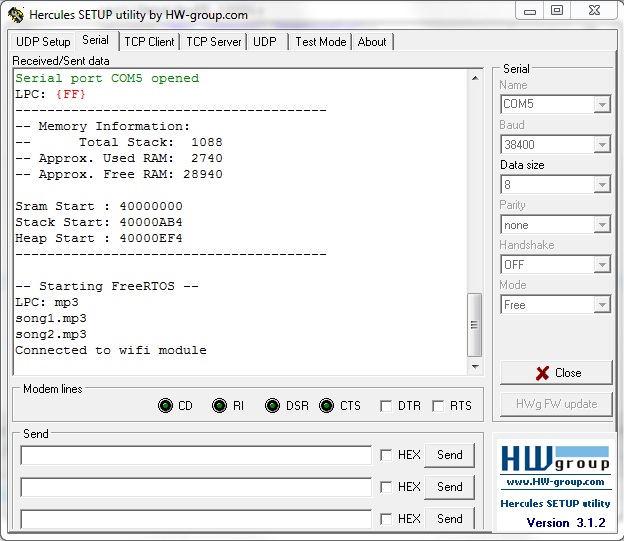
Task: Click the 'LPC: mp3' line in log
Action: [47, 303]
